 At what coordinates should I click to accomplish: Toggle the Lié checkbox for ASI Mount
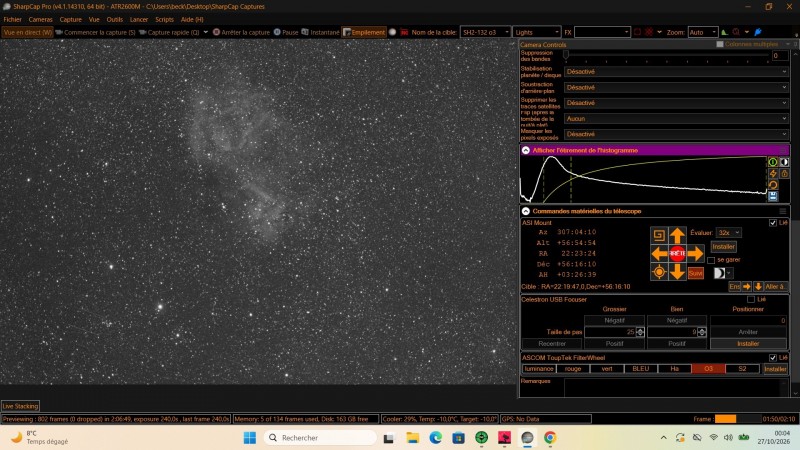click(x=772, y=223)
